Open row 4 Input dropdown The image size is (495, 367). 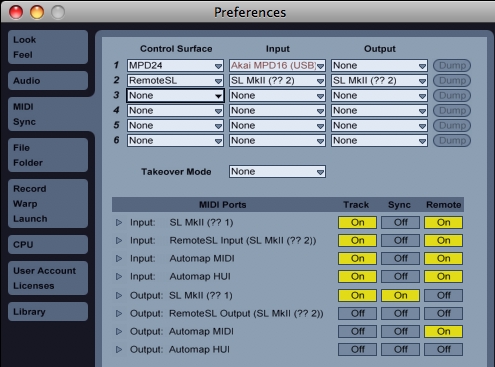tap(277, 110)
